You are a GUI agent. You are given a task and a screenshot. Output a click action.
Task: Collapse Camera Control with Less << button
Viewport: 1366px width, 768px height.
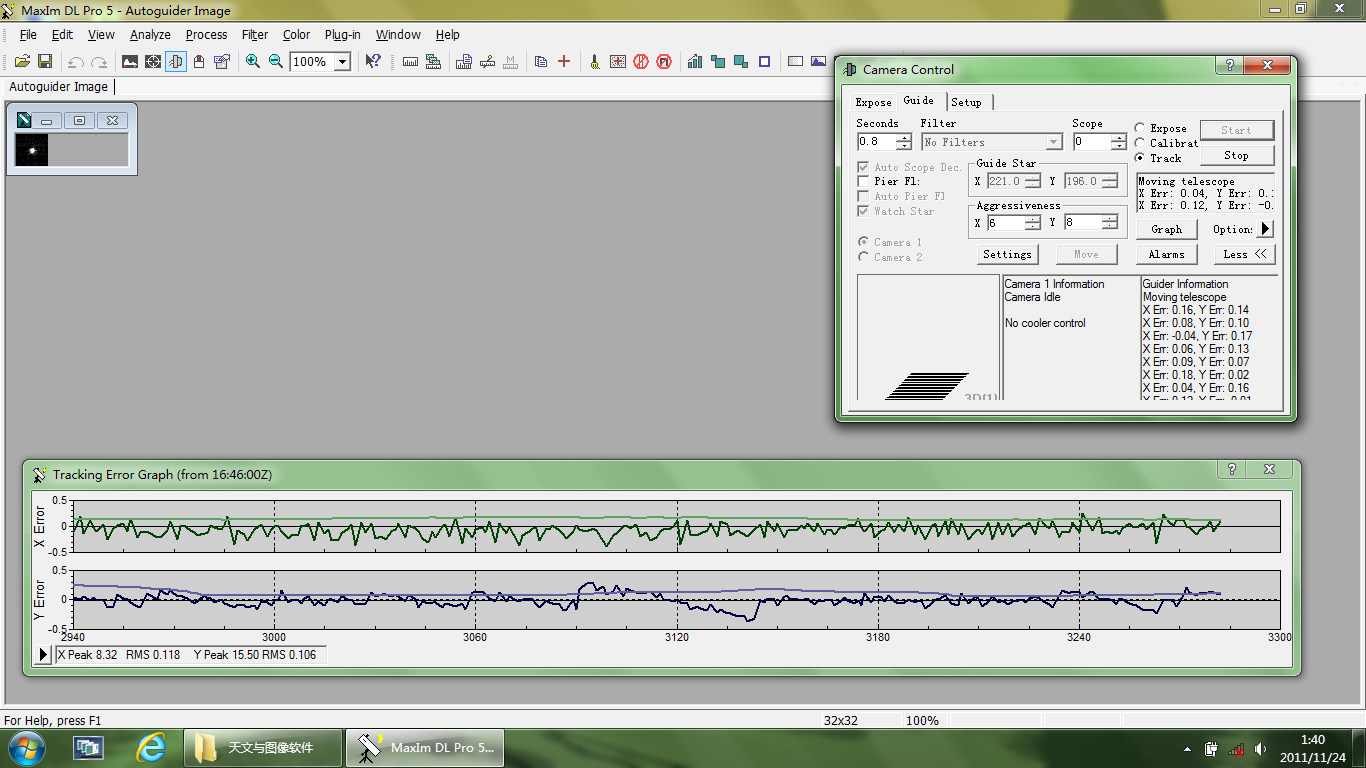coord(1244,254)
